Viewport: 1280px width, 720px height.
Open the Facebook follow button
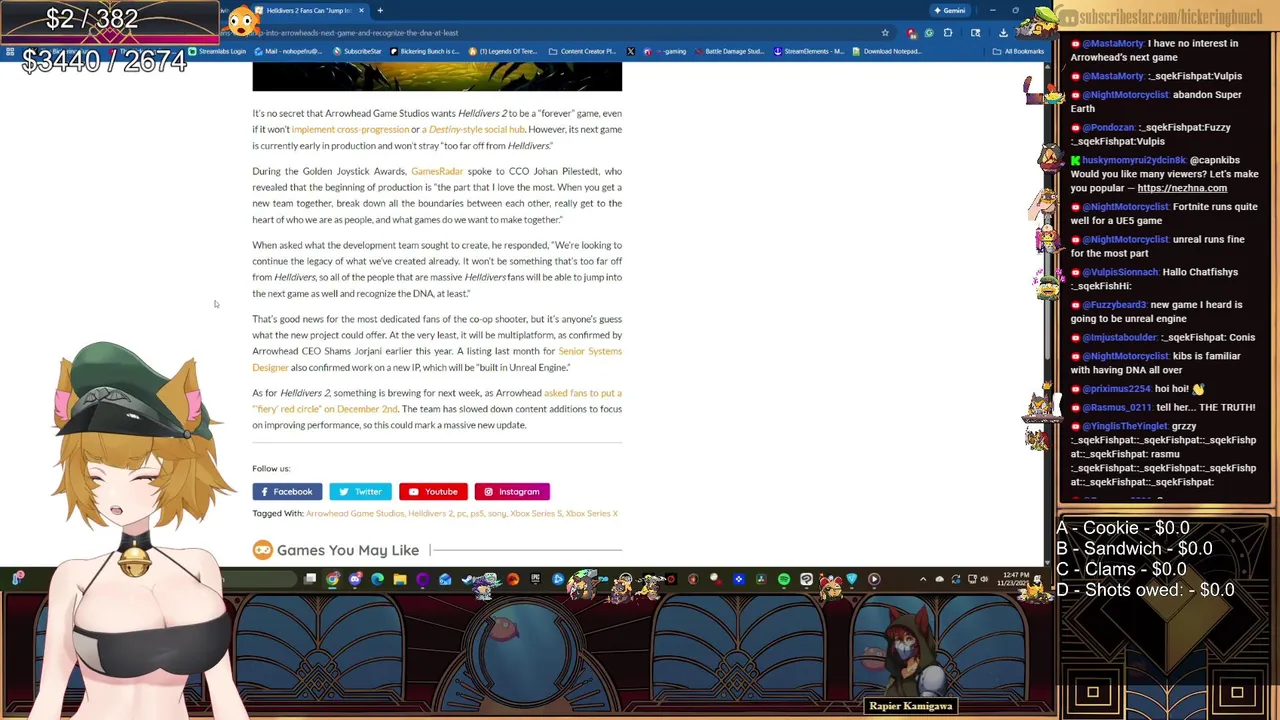click(287, 491)
